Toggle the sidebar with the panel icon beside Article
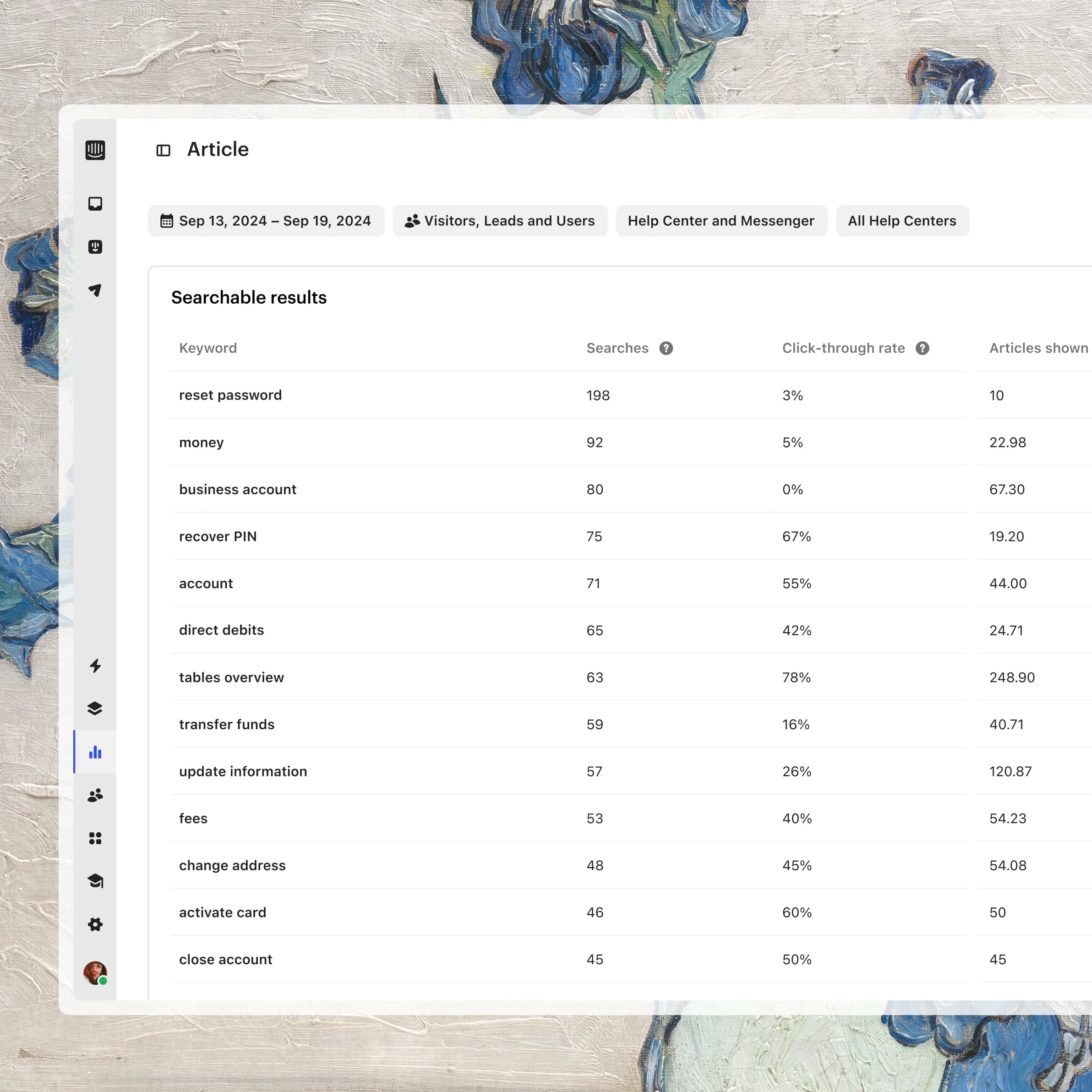The width and height of the screenshot is (1092, 1092). (164, 150)
